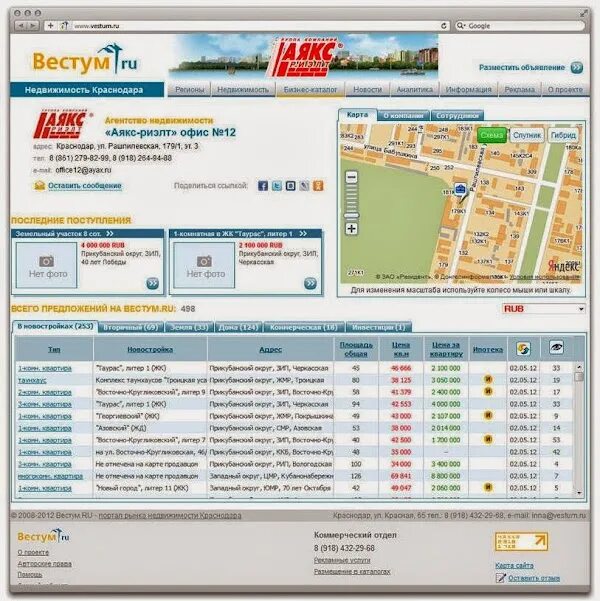Viewport: 600px width, 601px height.
Task: Click the table scrollbar down arrow
Action: (x=579, y=493)
